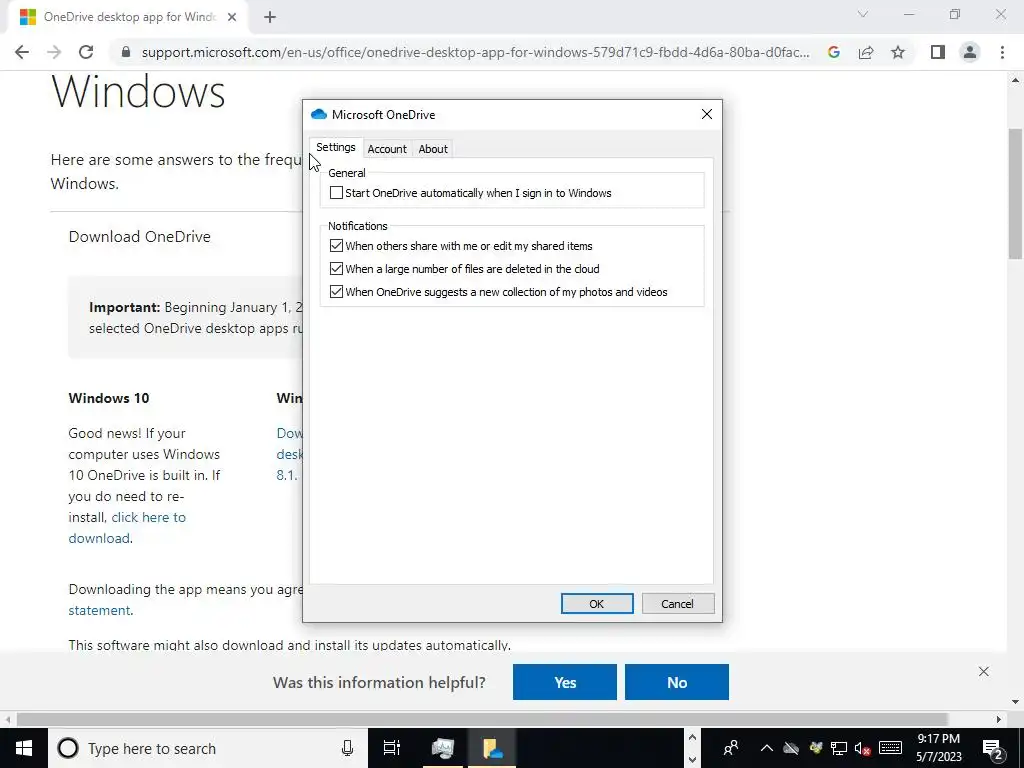Open a new browser tab with plus
The width and height of the screenshot is (1024, 768).
(x=270, y=17)
